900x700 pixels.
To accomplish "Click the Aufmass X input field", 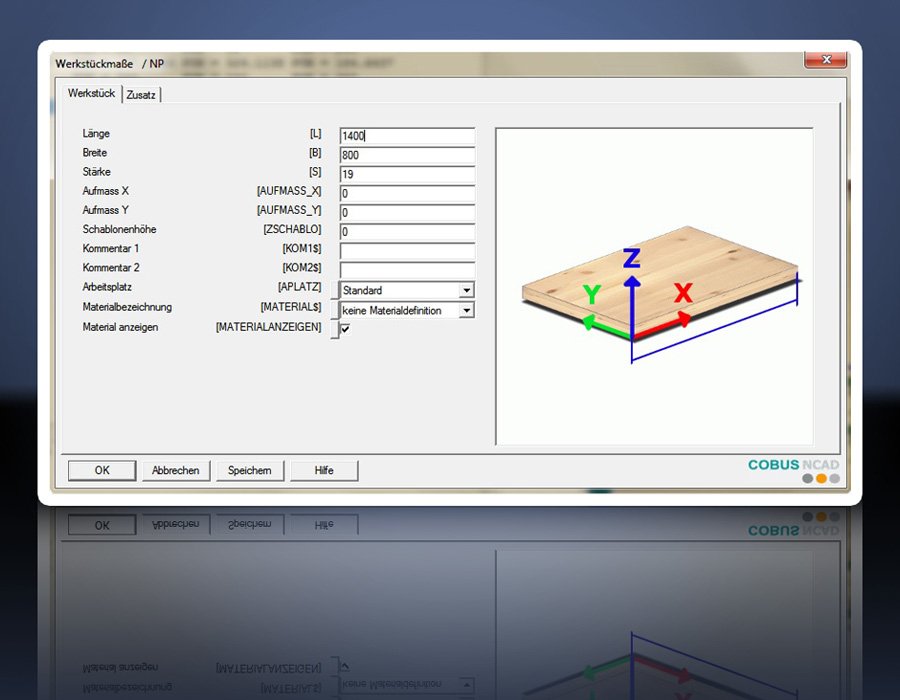I will 407,193.
